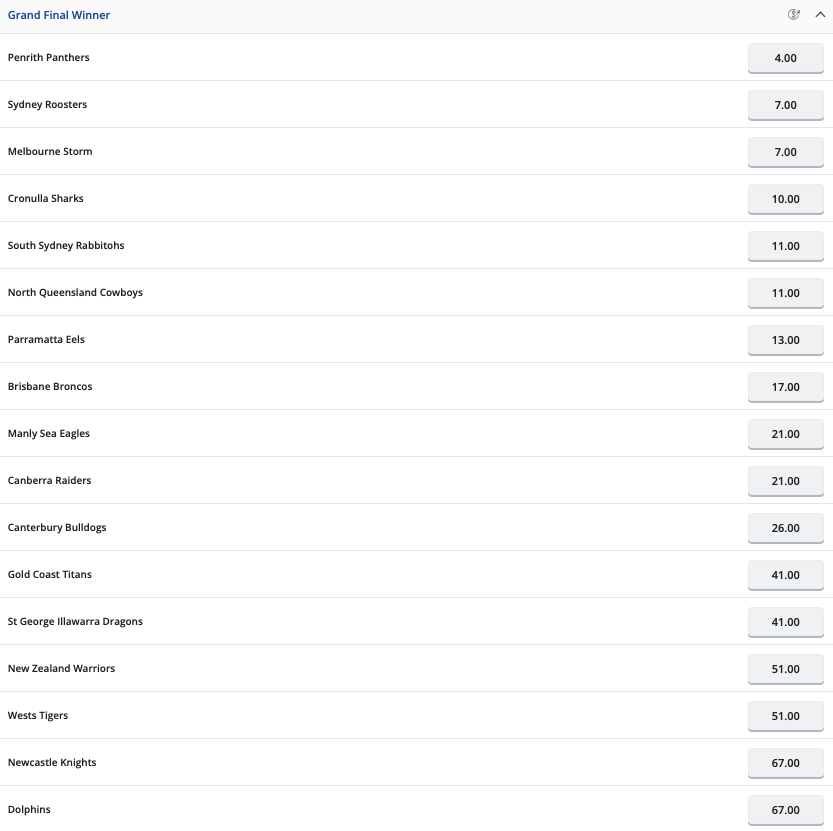Click the Grand Final Winner heading
This screenshot has height=831, width=833.
(x=59, y=16)
